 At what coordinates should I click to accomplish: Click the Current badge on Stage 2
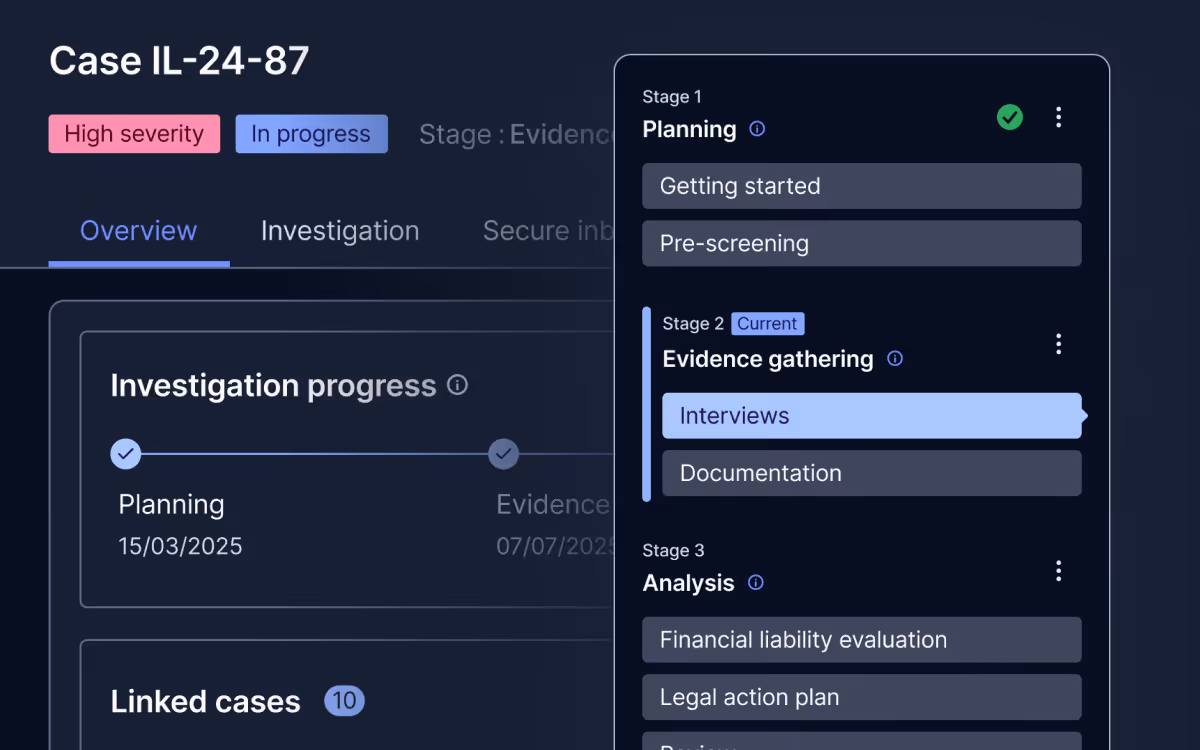tap(767, 323)
